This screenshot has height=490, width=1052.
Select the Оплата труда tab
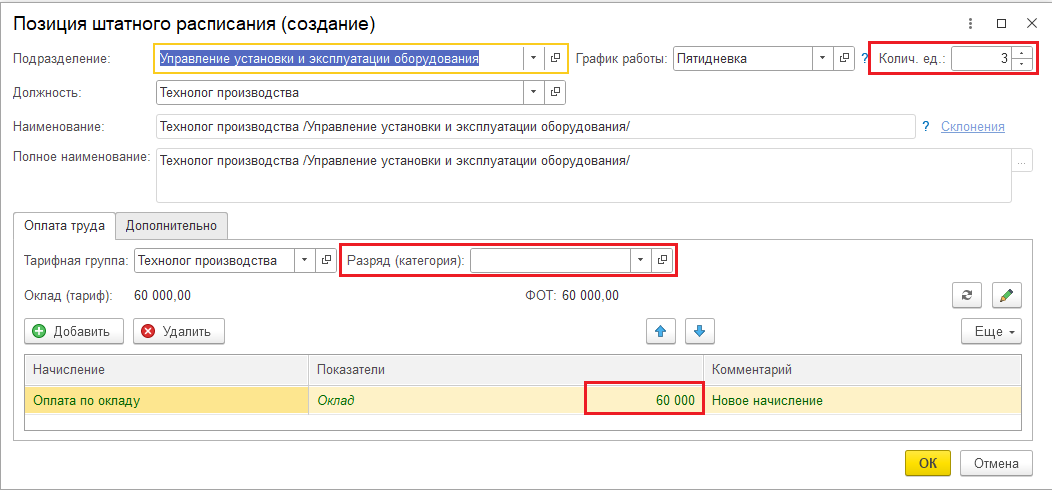(x=64, y=226)
